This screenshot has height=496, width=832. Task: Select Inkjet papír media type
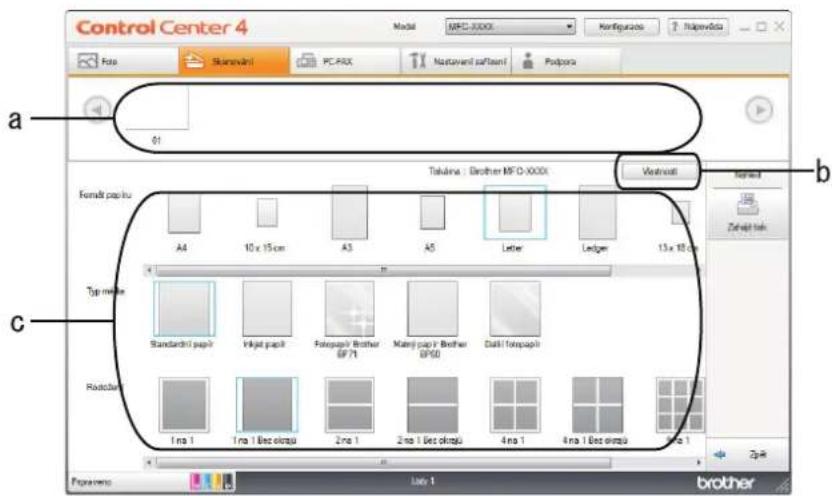(x=267, y=309)
